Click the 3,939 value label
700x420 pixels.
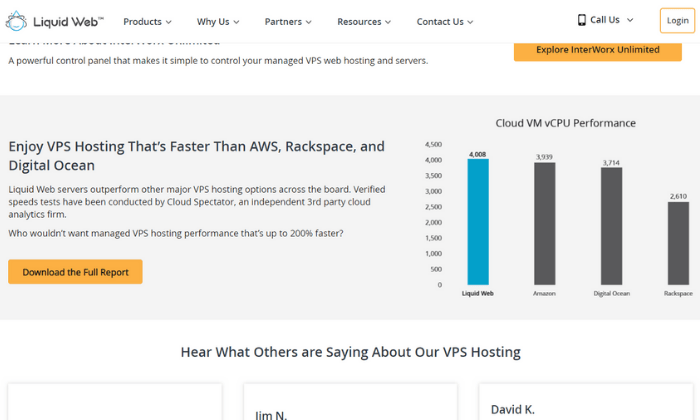544,157
